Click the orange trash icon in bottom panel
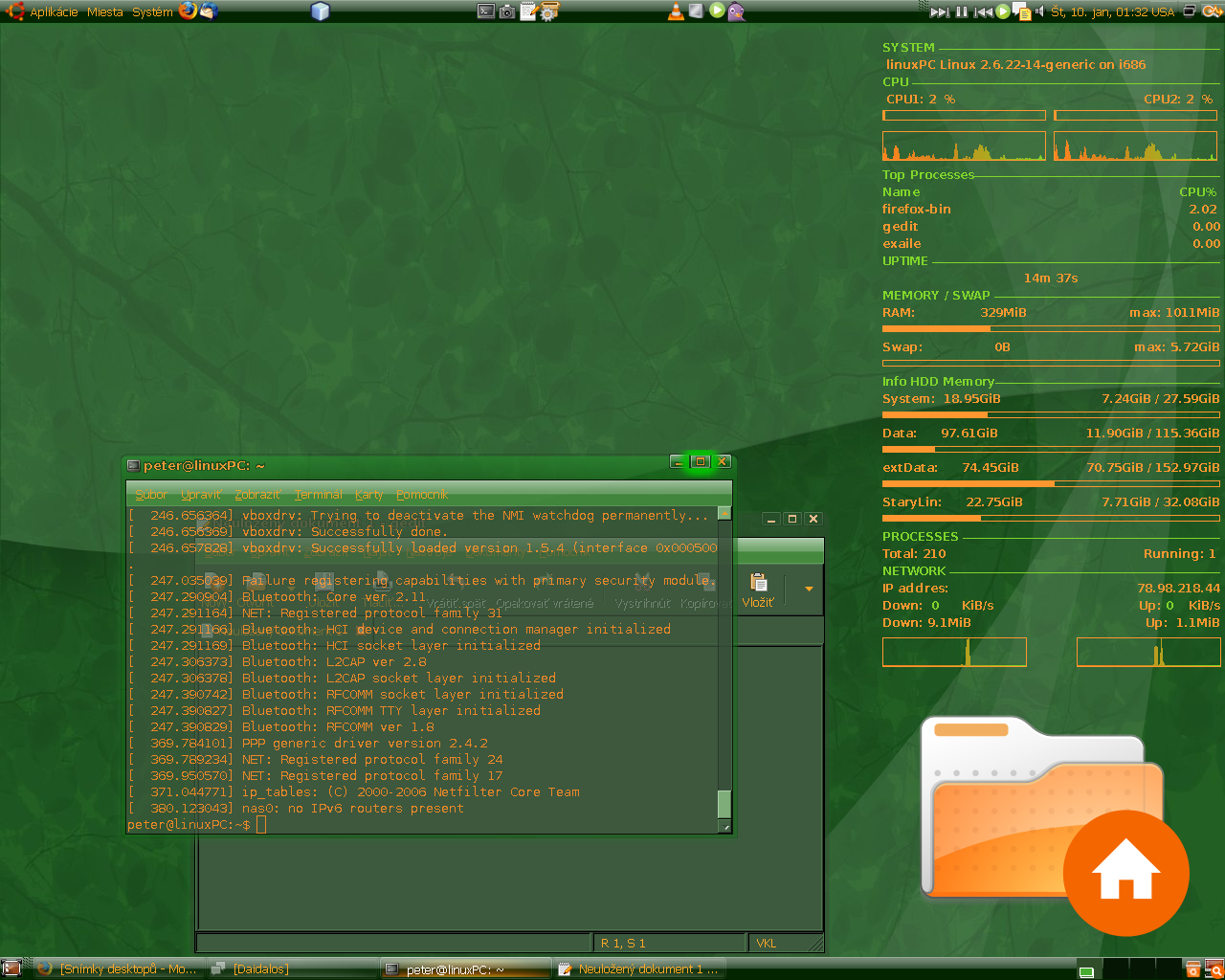Image resolution: width=1225 pixels, height=980 pixels. 1192,969
